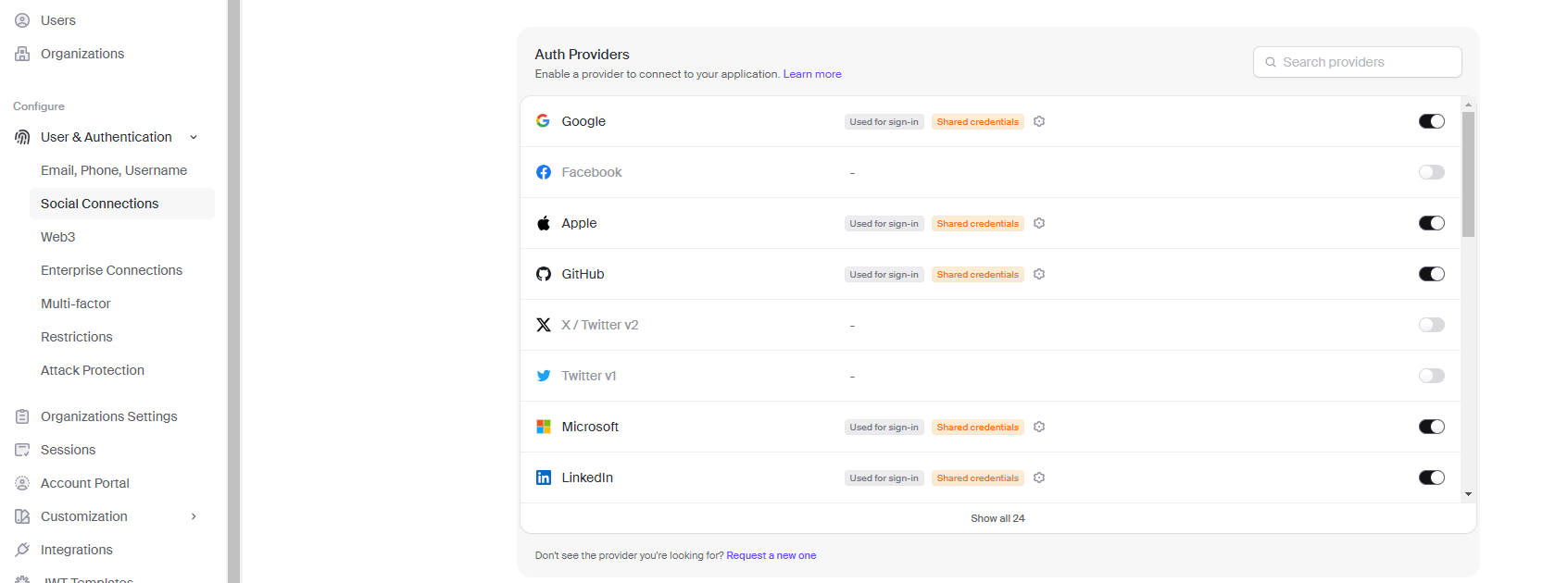Click the Sessions icon in sidebar
Viewport: 1568px width, 583px height.
[x=22, y=450]
